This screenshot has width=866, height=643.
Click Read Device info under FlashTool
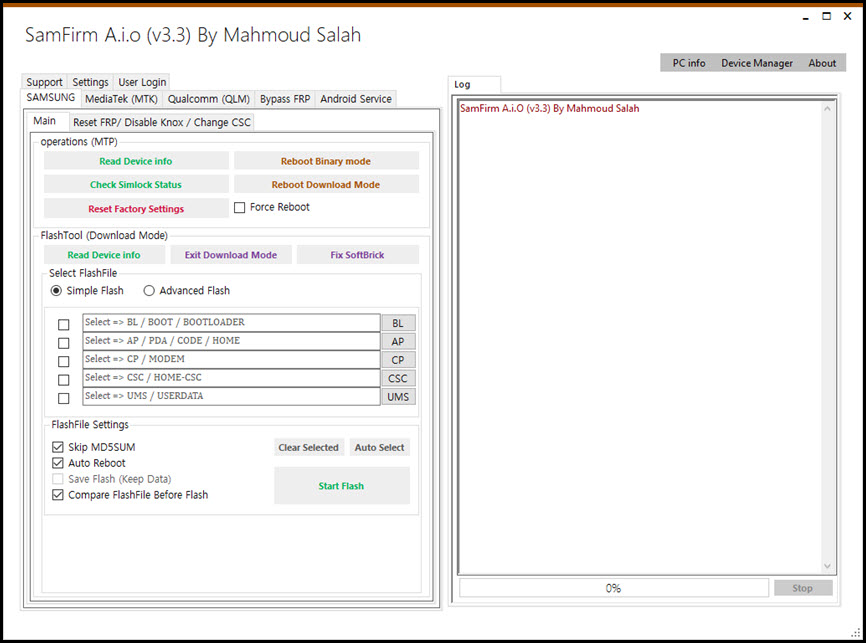click(104, 255)
